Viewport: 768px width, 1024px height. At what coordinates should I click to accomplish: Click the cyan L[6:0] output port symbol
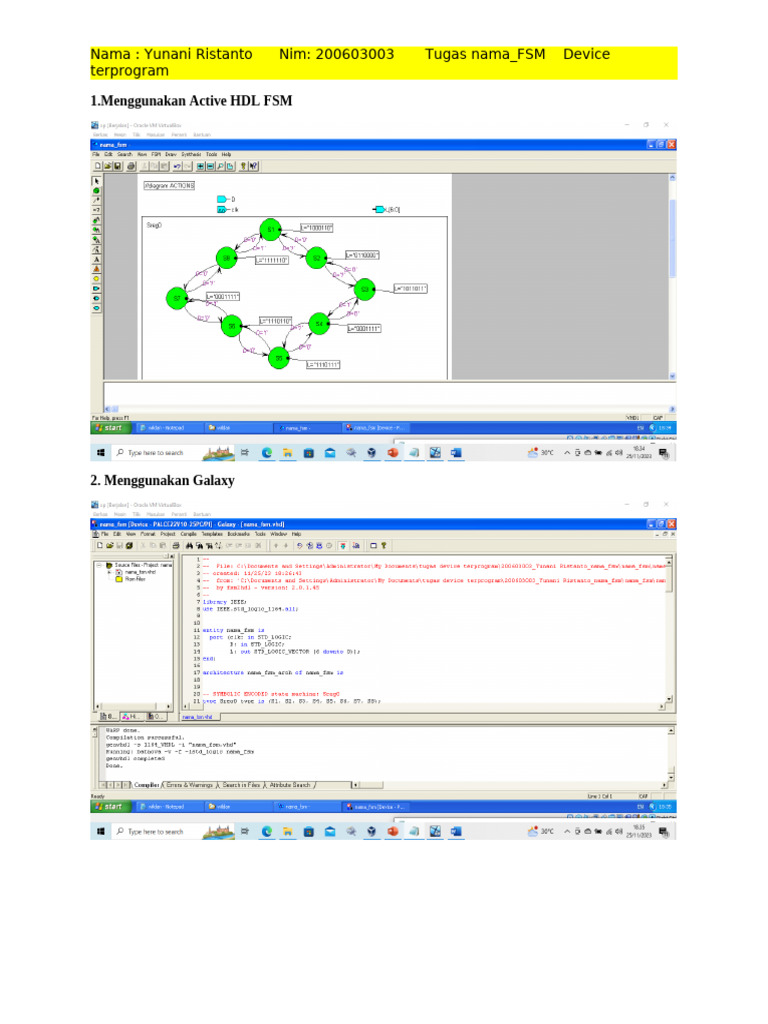[379, 210]
